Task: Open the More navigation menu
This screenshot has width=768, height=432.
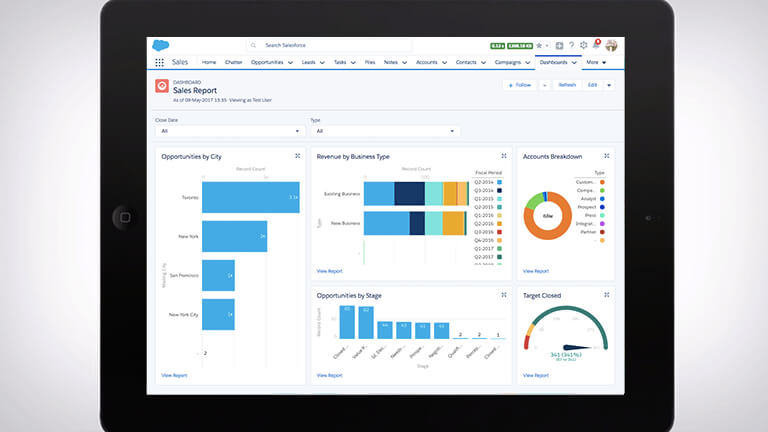Action: click(x=596, y=62)
